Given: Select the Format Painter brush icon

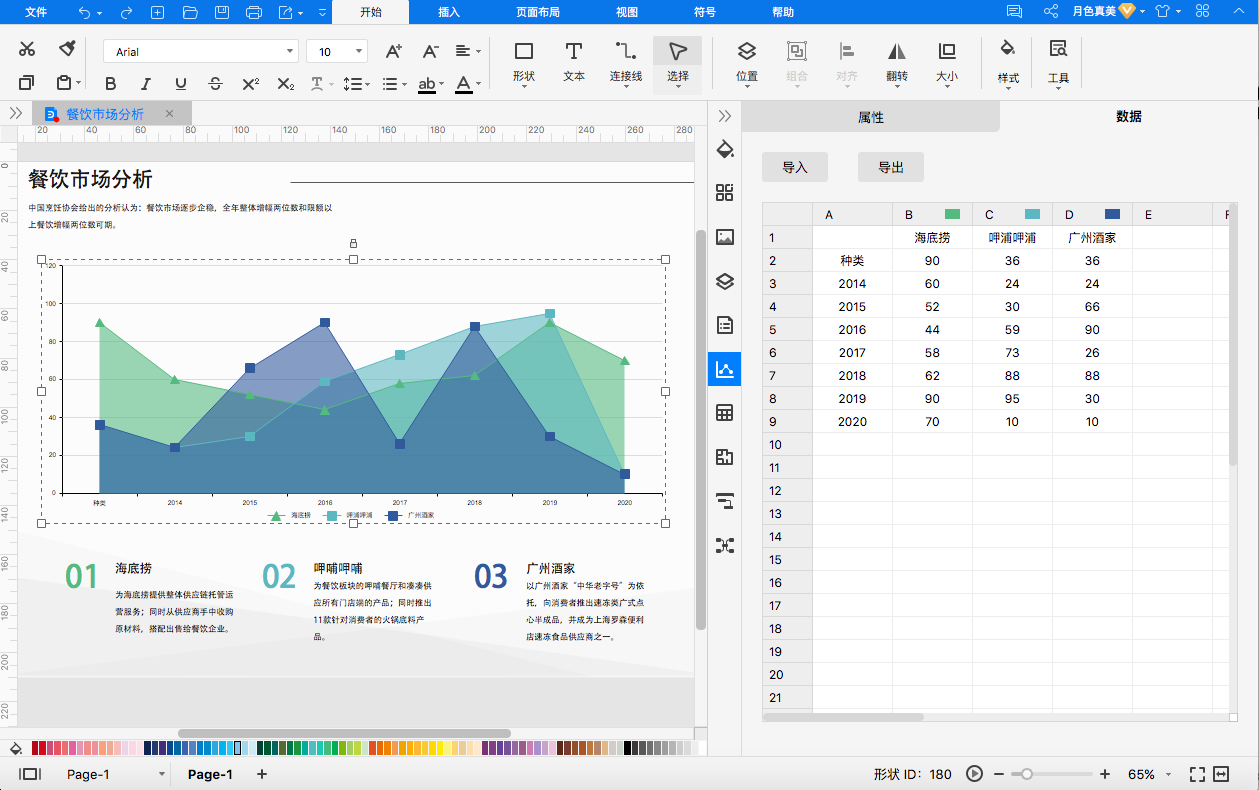Looking at the screenshot, I should point(67,49).
